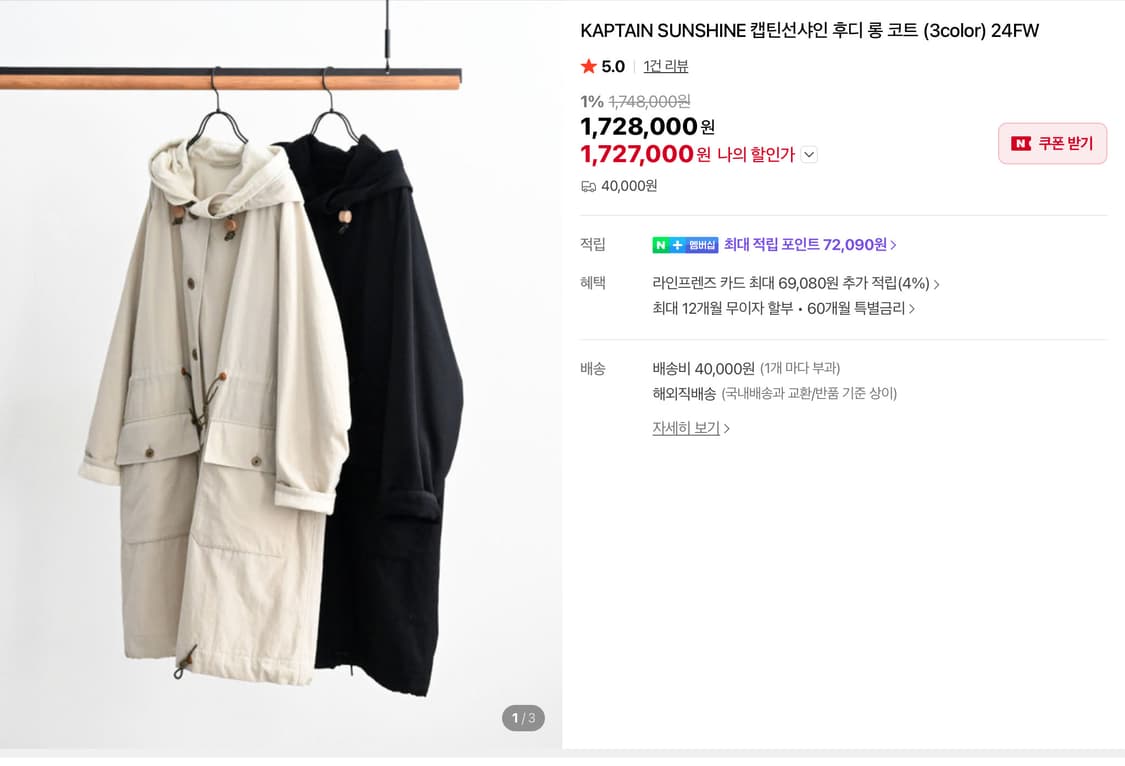Expand the 60개월 특별금리 installment details
1125x766 pixels.
pos(913,308)
